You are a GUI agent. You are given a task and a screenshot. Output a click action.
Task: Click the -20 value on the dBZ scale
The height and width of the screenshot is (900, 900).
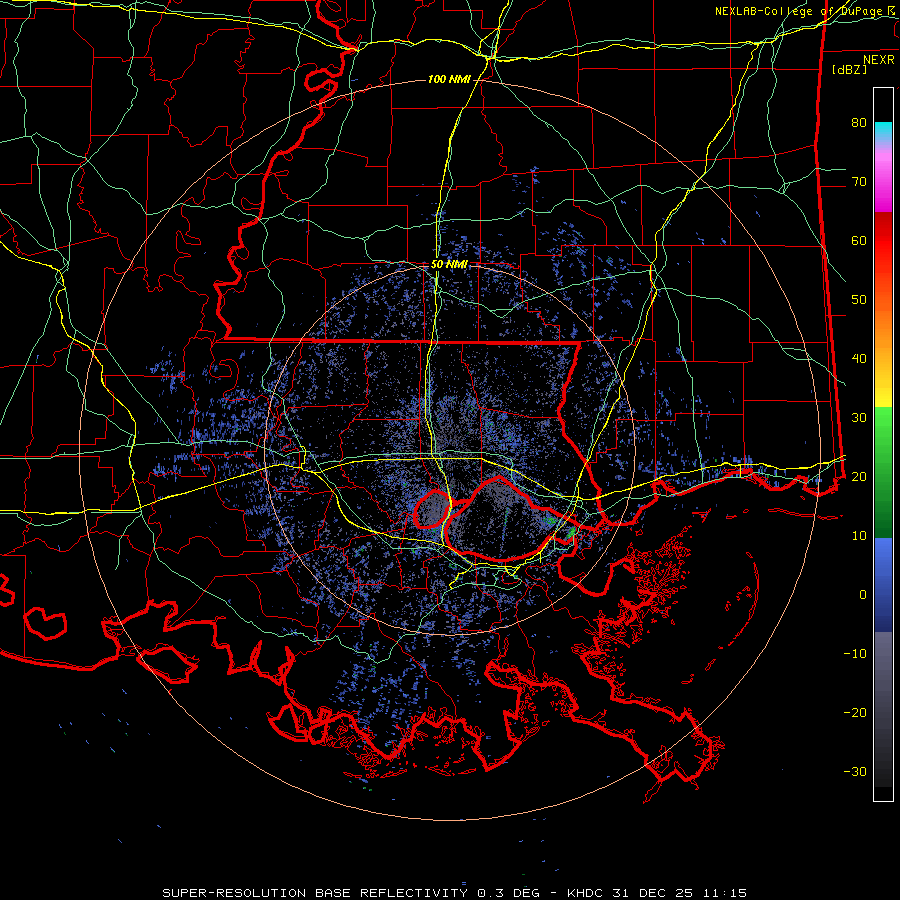[855, 713]
